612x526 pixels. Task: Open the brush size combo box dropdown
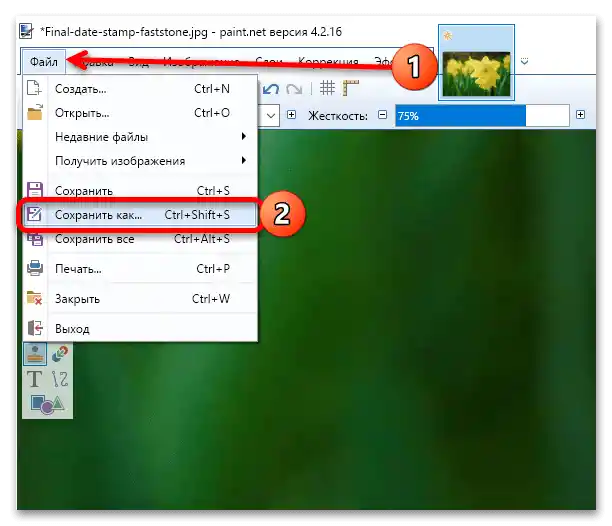271,116
